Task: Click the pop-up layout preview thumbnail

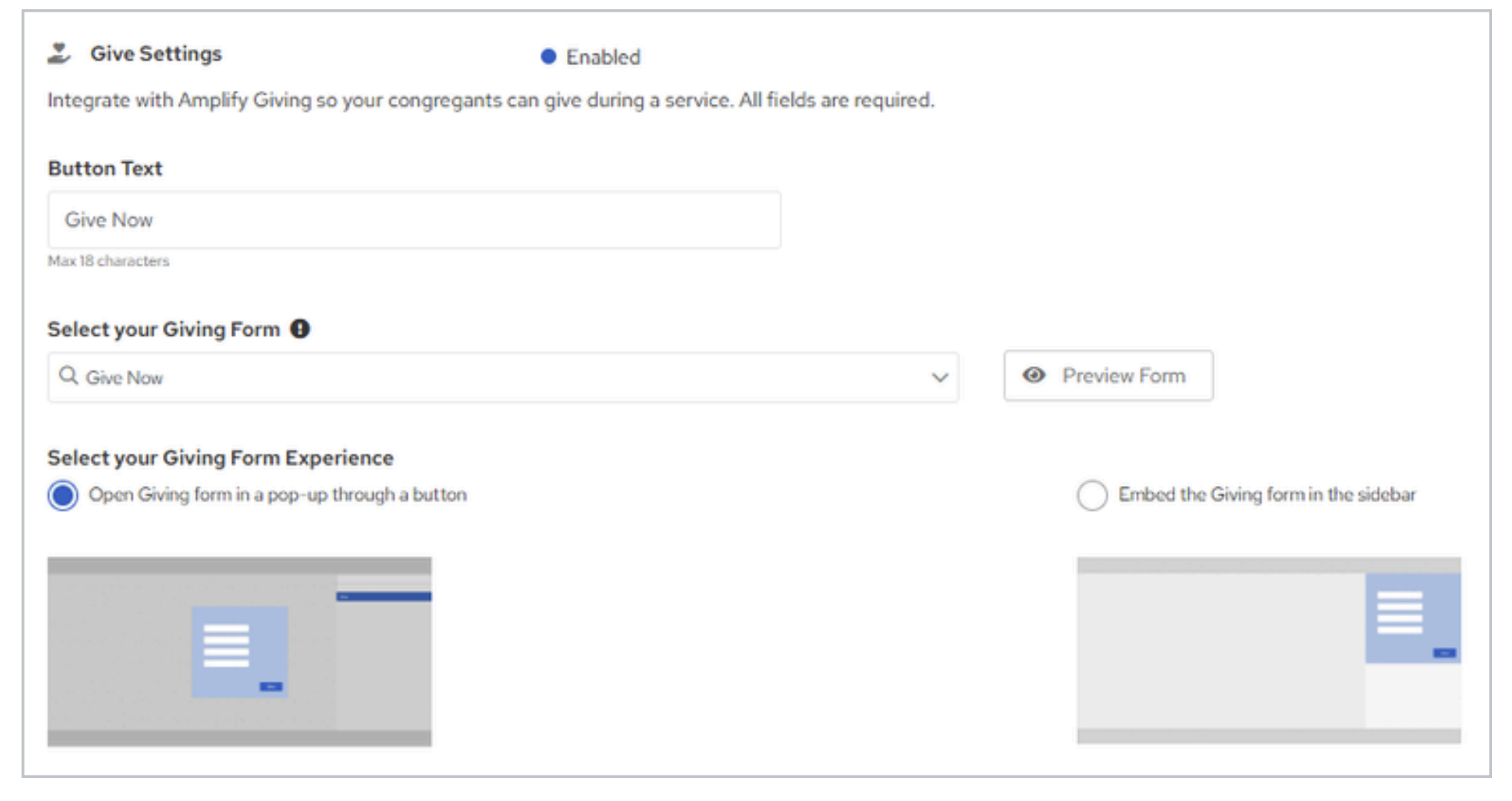Action: (239, 651)
